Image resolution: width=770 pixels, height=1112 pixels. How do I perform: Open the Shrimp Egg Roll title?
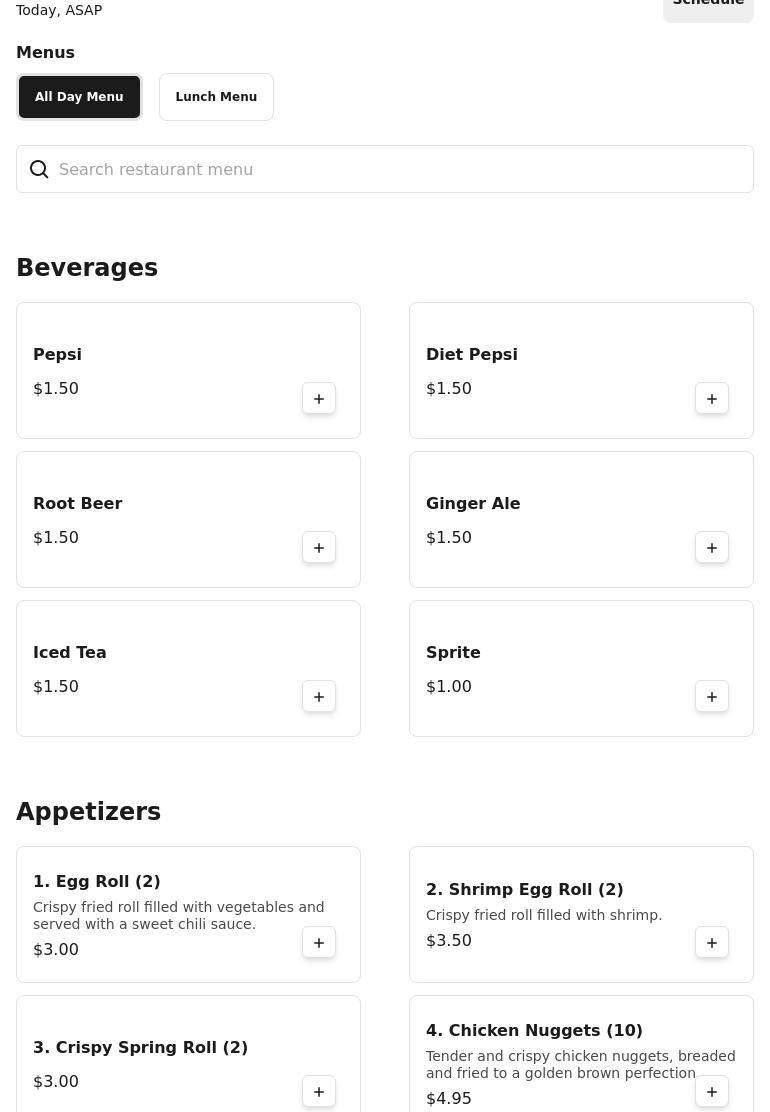pos(524,889)
